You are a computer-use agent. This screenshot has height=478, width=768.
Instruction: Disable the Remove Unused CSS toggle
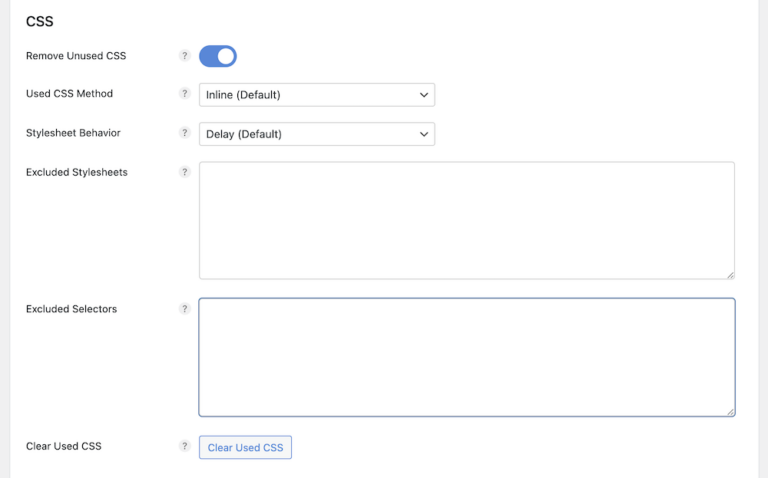[218, 56]
